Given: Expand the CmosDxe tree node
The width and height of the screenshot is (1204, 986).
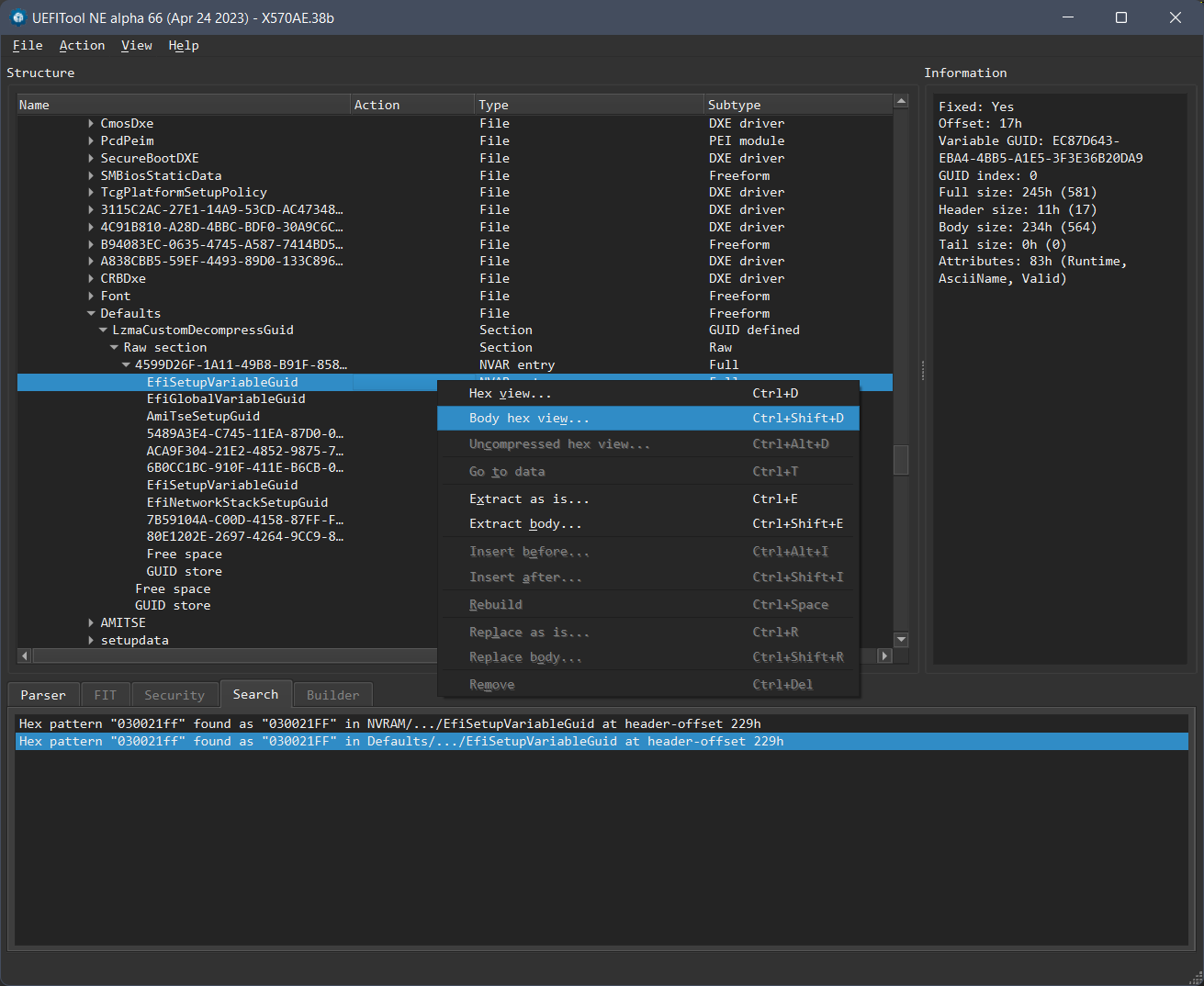Looking at the screenshot, I should [91, 123].
